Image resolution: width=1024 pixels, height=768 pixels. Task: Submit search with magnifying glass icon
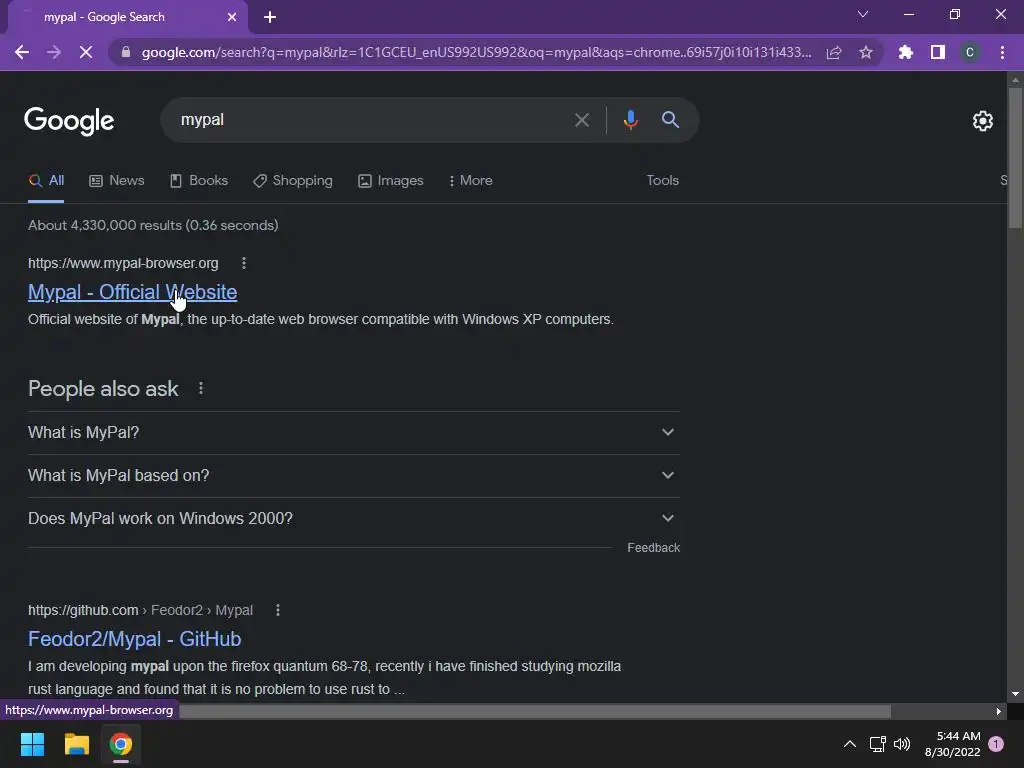[x=670, y=120]
